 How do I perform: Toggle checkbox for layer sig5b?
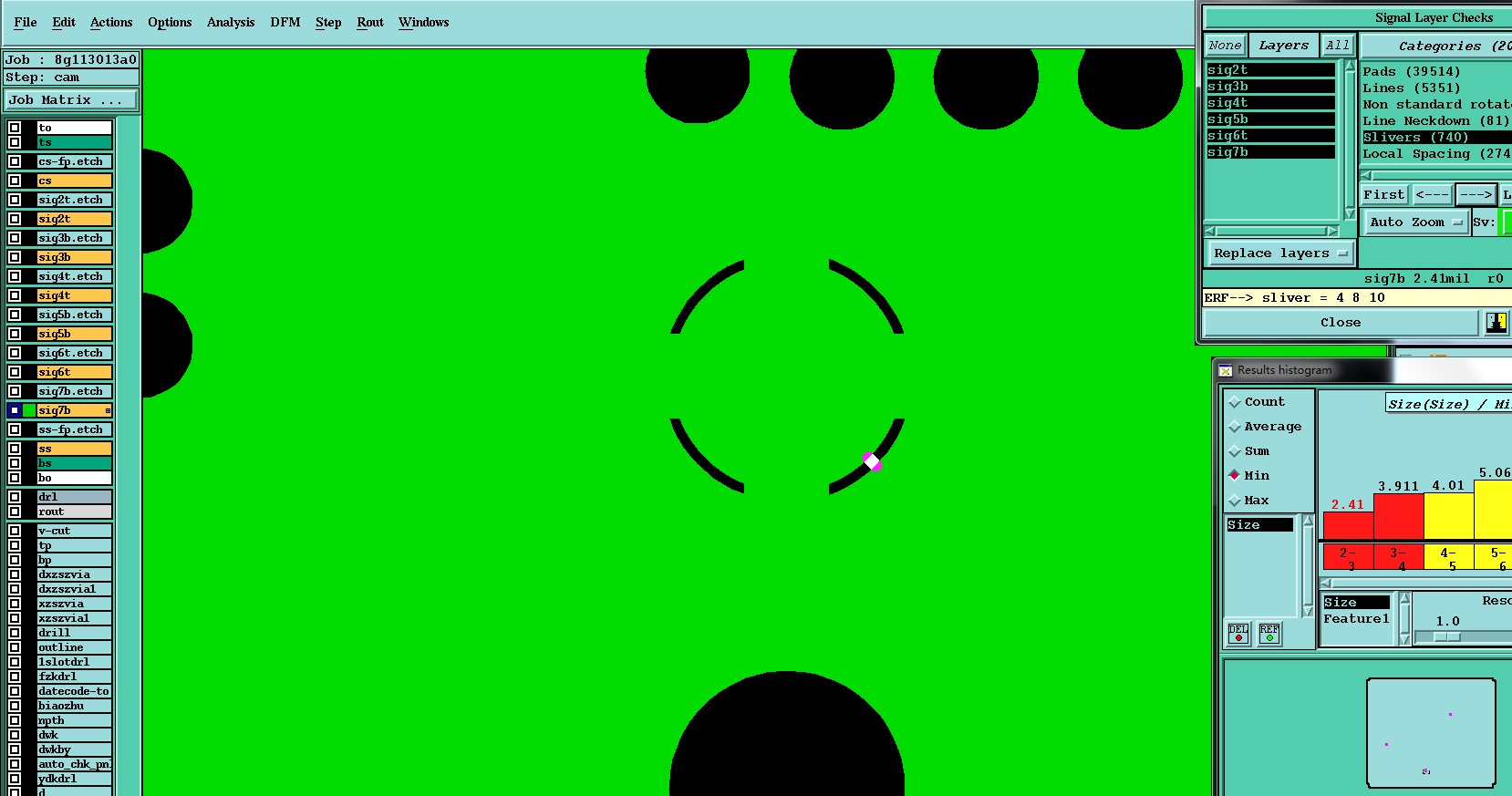[15, 334]
